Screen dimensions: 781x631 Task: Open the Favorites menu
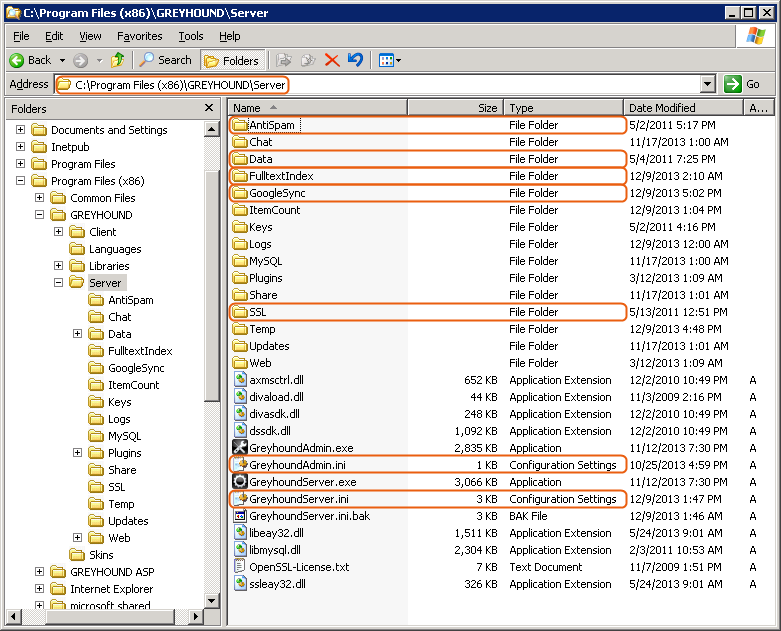tap(139, 36)
